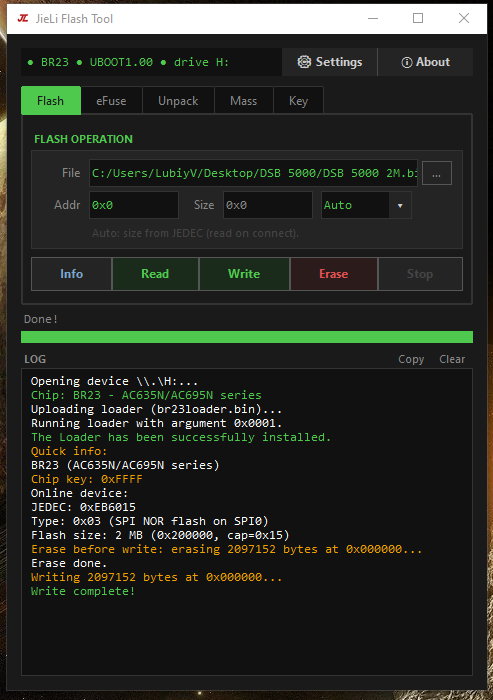Click the 'Quick info:' log line

(x=69, y=451)
